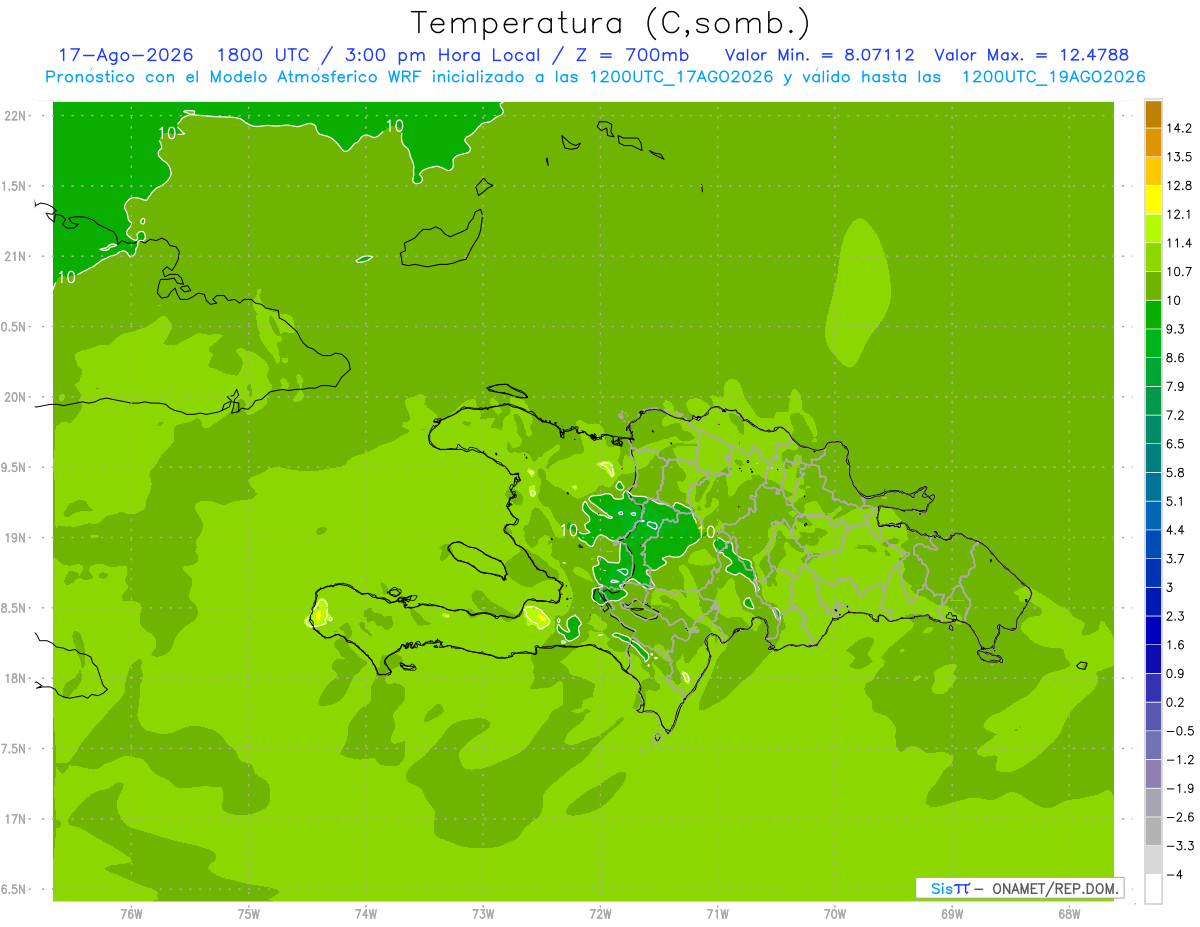Click the '6.5' color bar value
The height and width of the screenshot is (927, 1200).
pyautogui.click(x=1176, y=444)
